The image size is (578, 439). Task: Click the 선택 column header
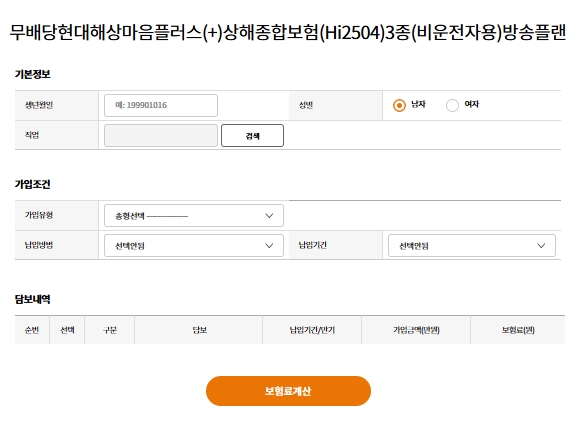pyautogui.click(x=67, y=330)
